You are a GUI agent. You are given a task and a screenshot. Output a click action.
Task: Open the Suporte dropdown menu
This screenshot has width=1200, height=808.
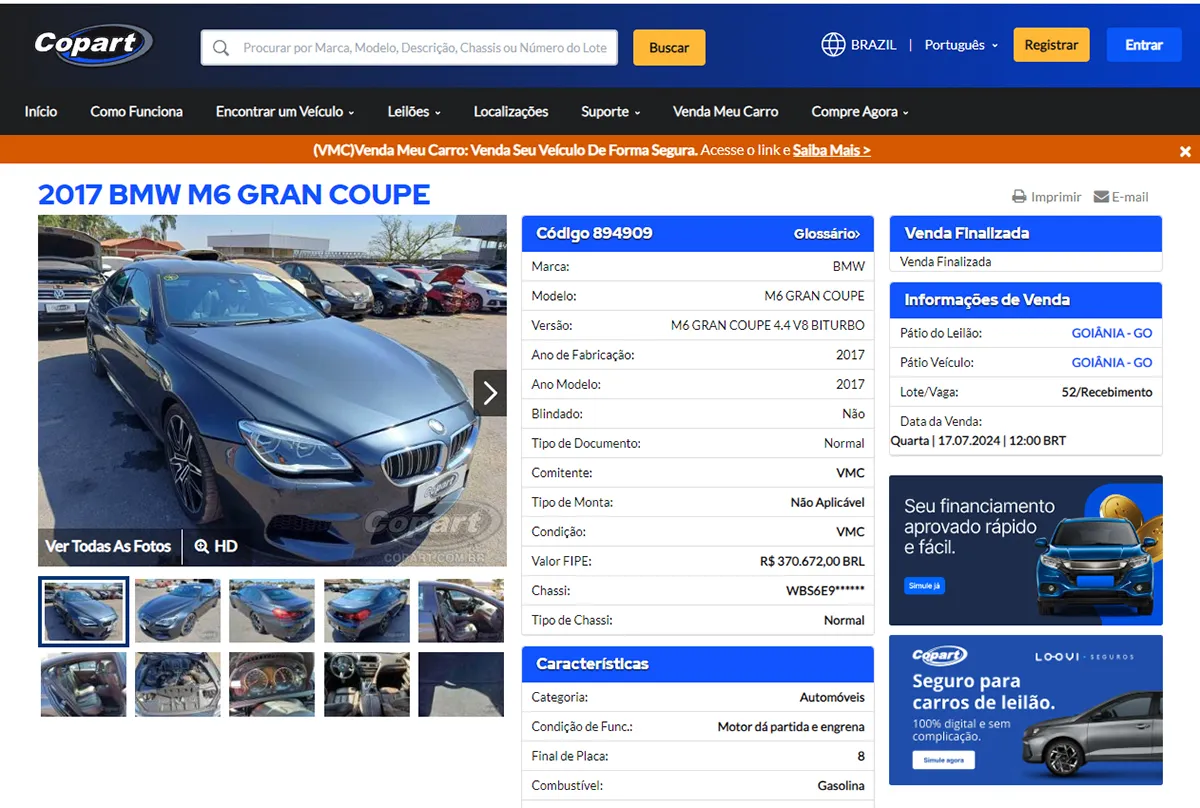[610, 112]
